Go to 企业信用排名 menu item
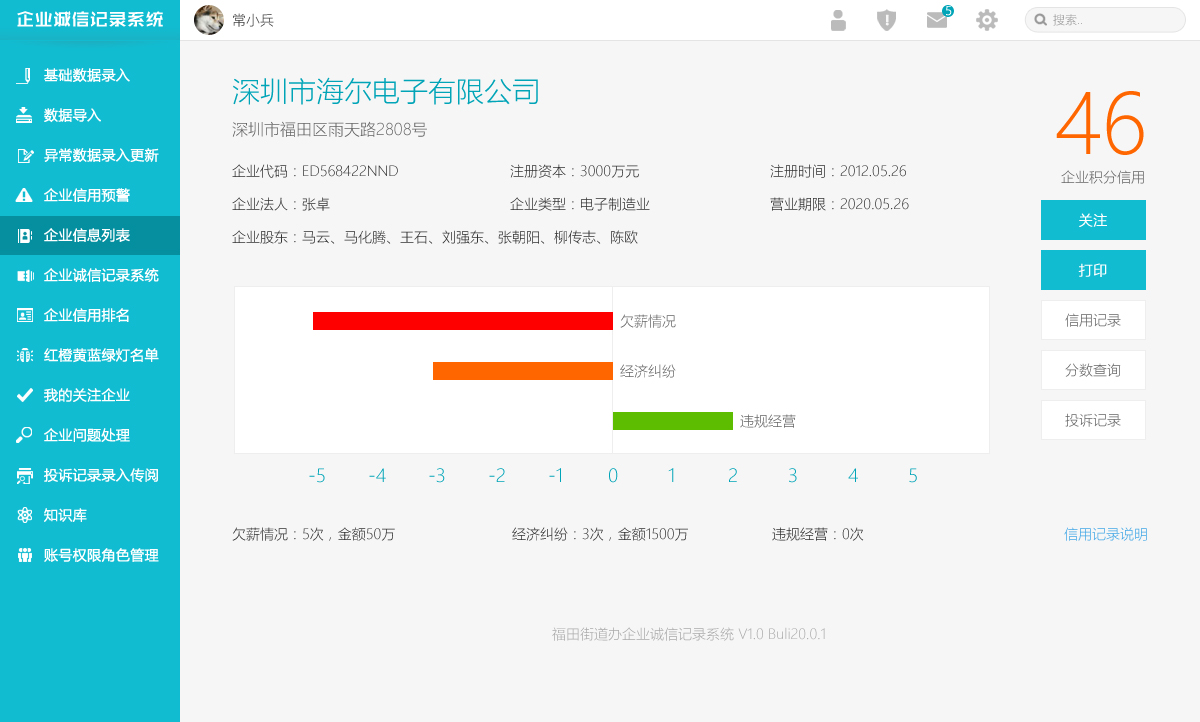 coord(90,315)
